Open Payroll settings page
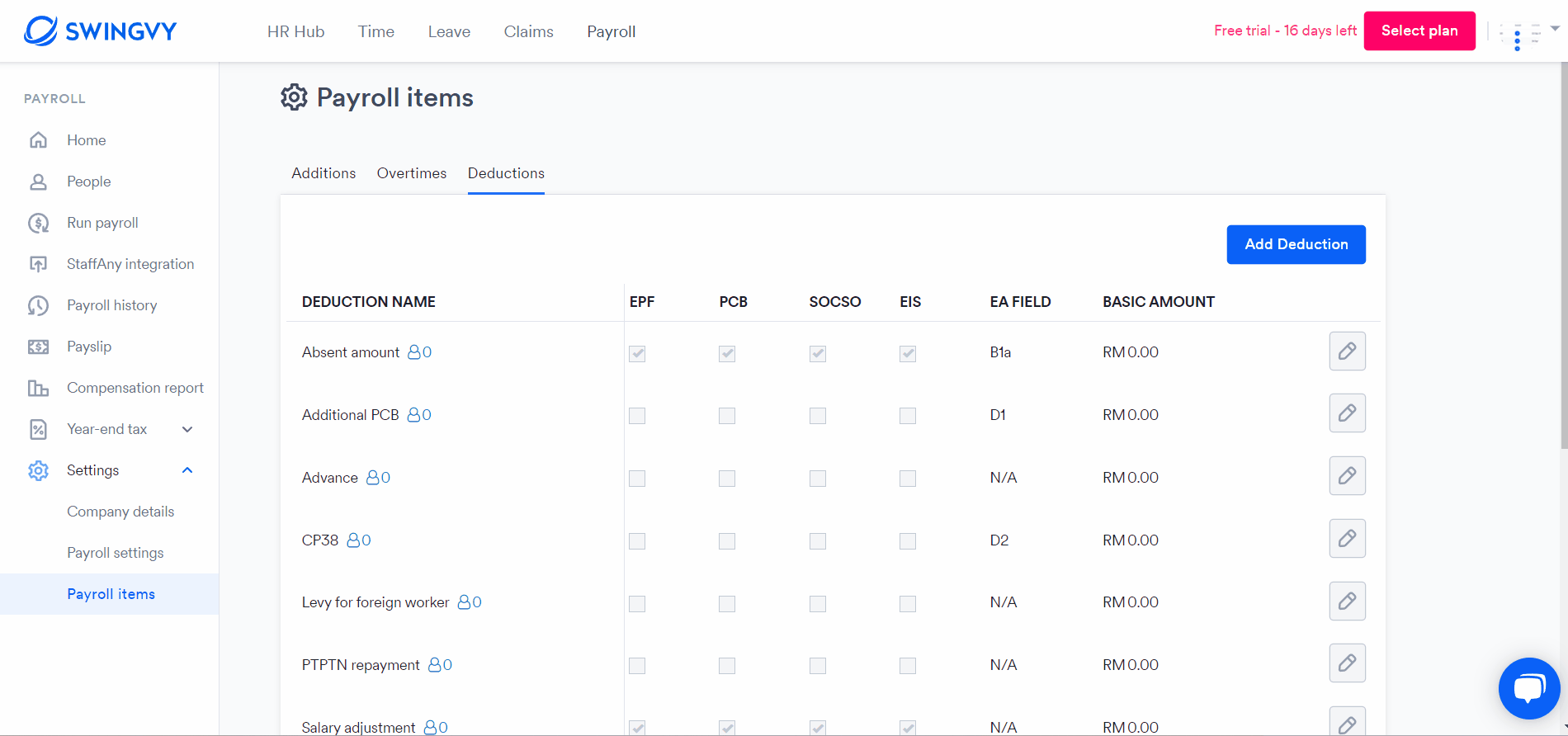The image size is (1568, 736). (116, 553)
